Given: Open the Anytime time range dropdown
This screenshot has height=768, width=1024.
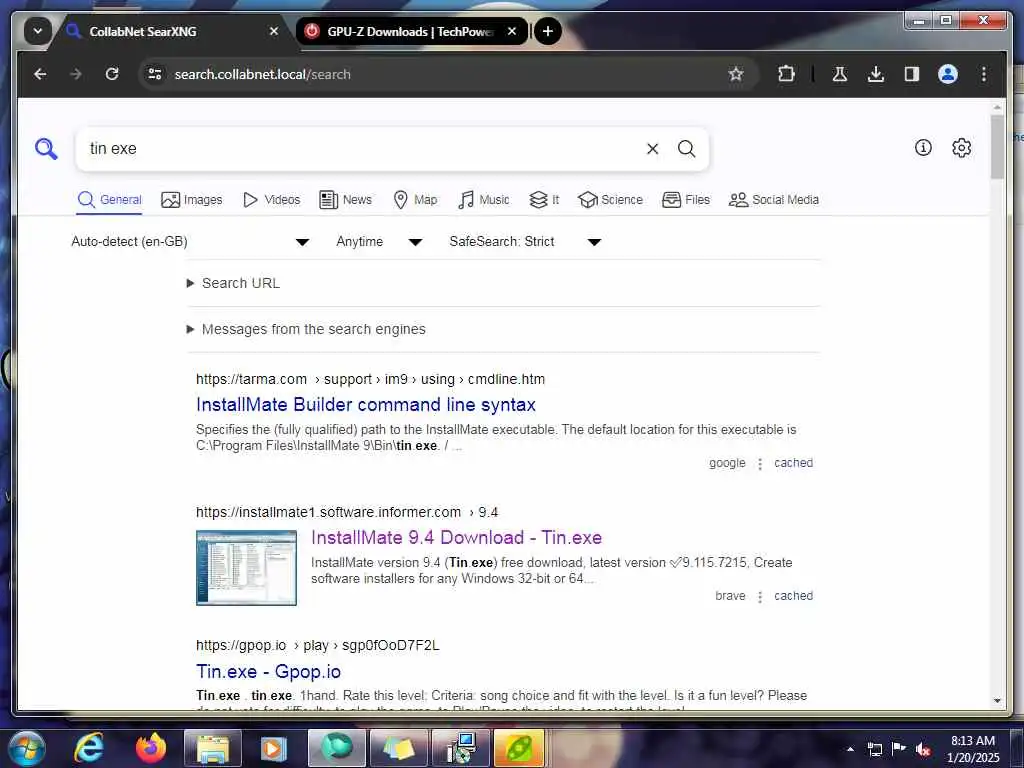Looking at the screenshot, I should click(x=379, y=242).
